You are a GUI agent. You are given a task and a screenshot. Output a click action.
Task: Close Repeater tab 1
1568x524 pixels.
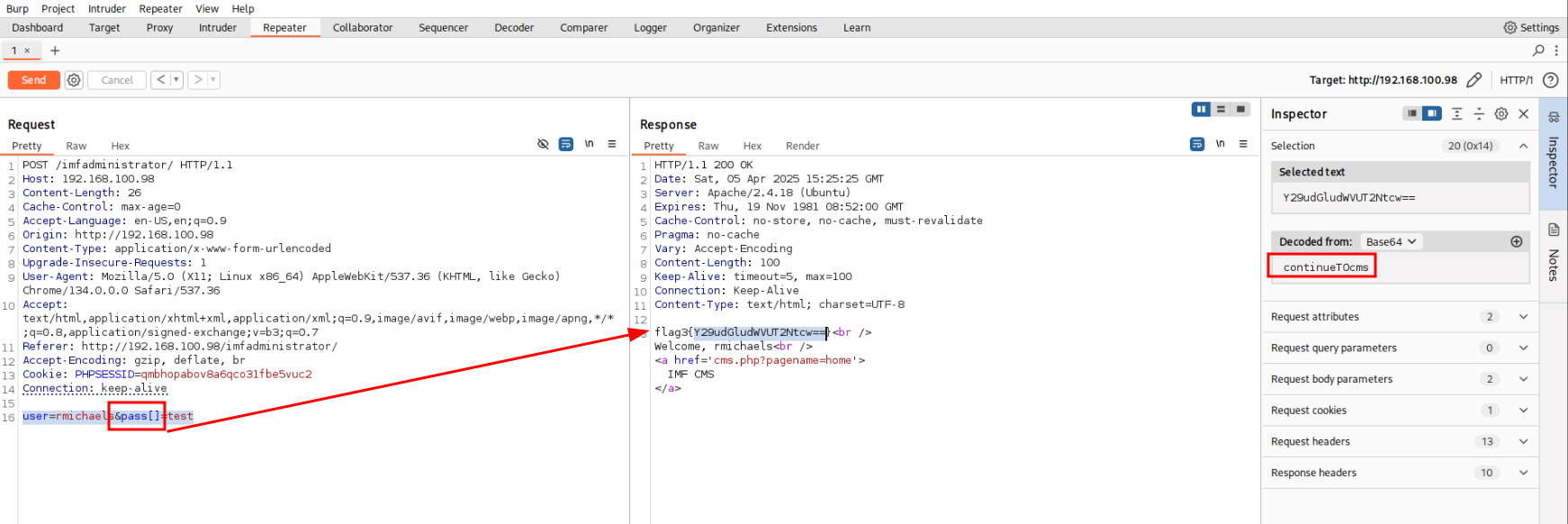[27, 50]
